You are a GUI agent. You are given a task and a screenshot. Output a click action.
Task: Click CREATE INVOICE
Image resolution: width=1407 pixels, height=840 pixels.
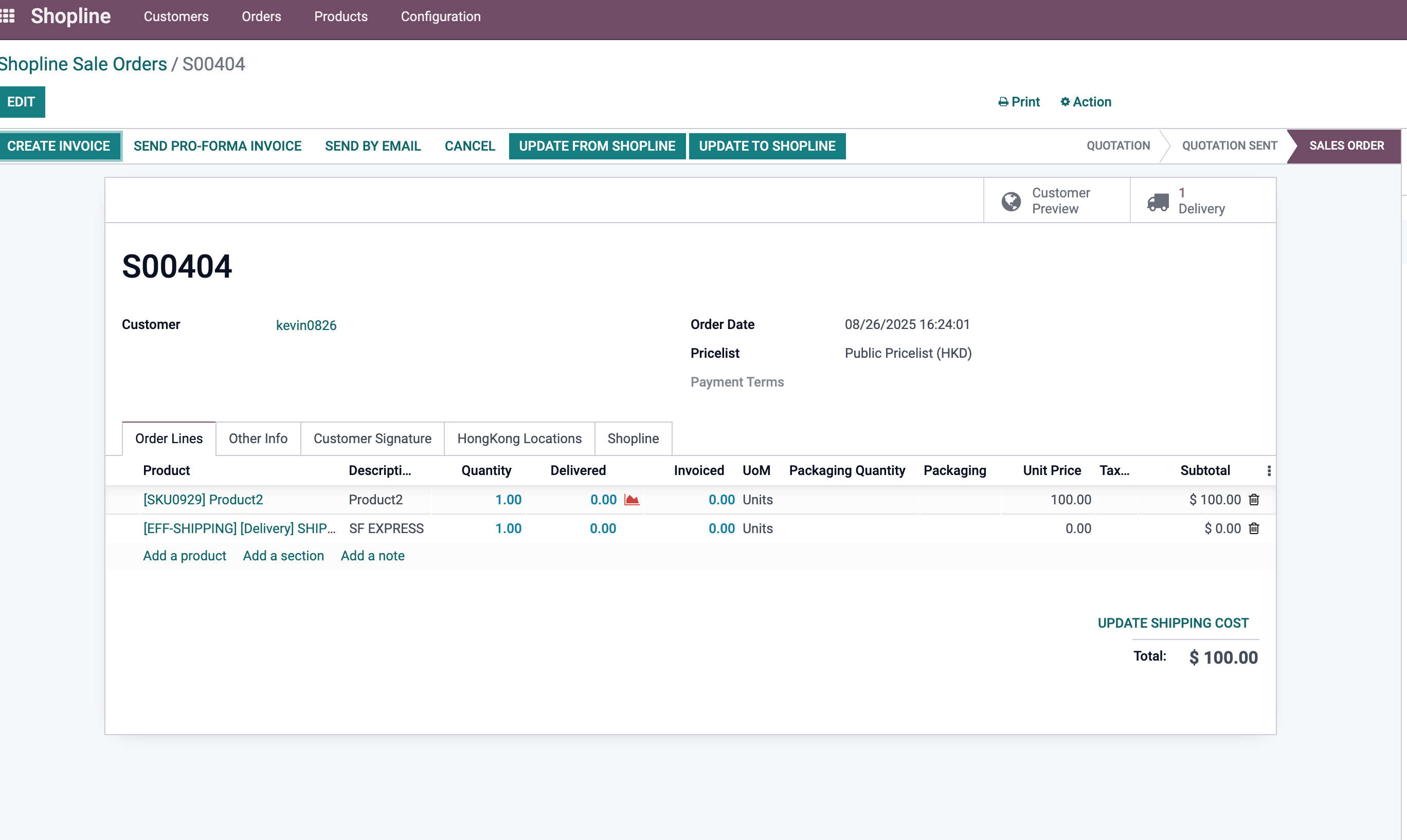pyautogui.click(x=59, y=146)
